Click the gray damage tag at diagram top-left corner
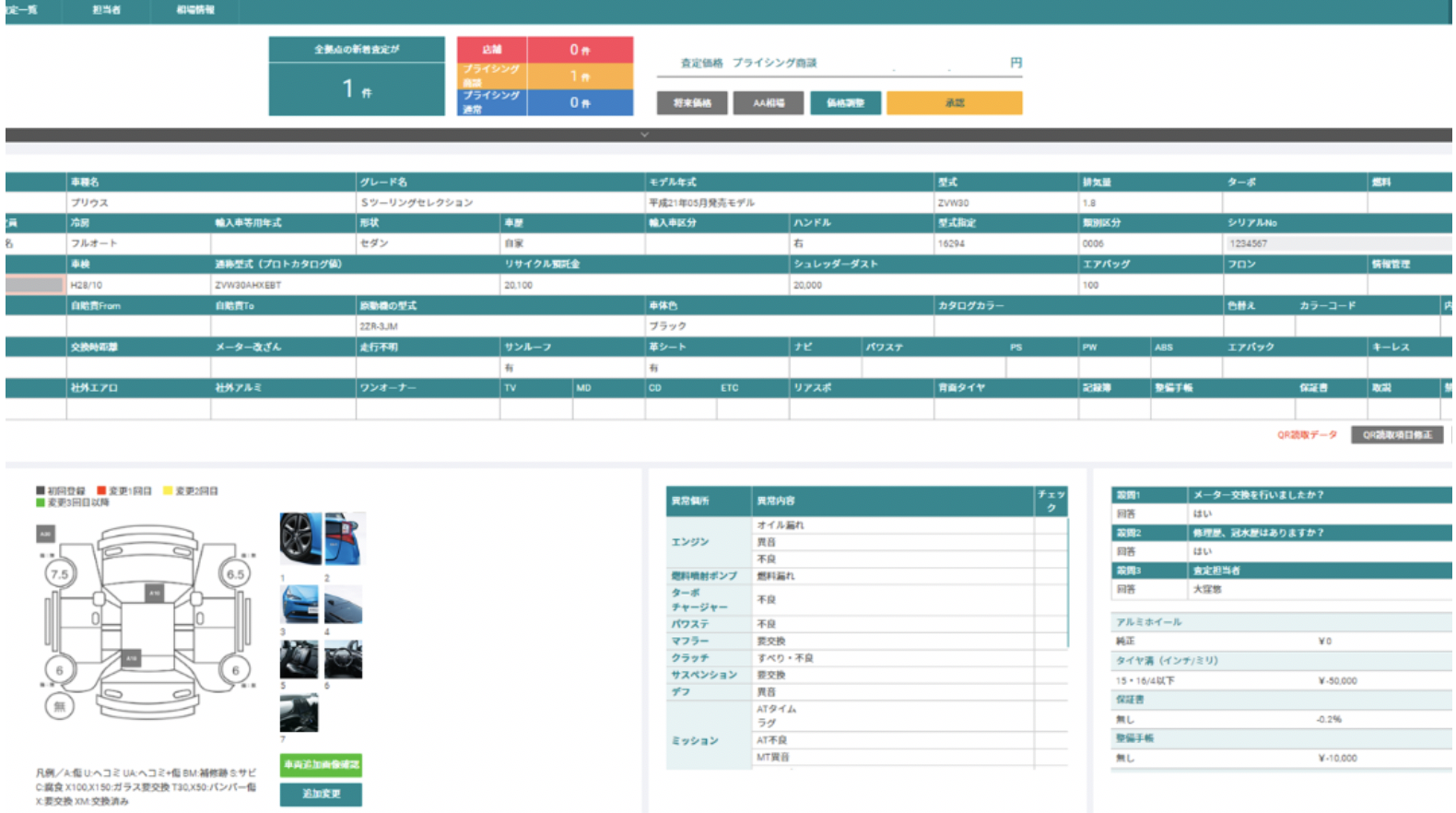 click(x=45, y=533)
